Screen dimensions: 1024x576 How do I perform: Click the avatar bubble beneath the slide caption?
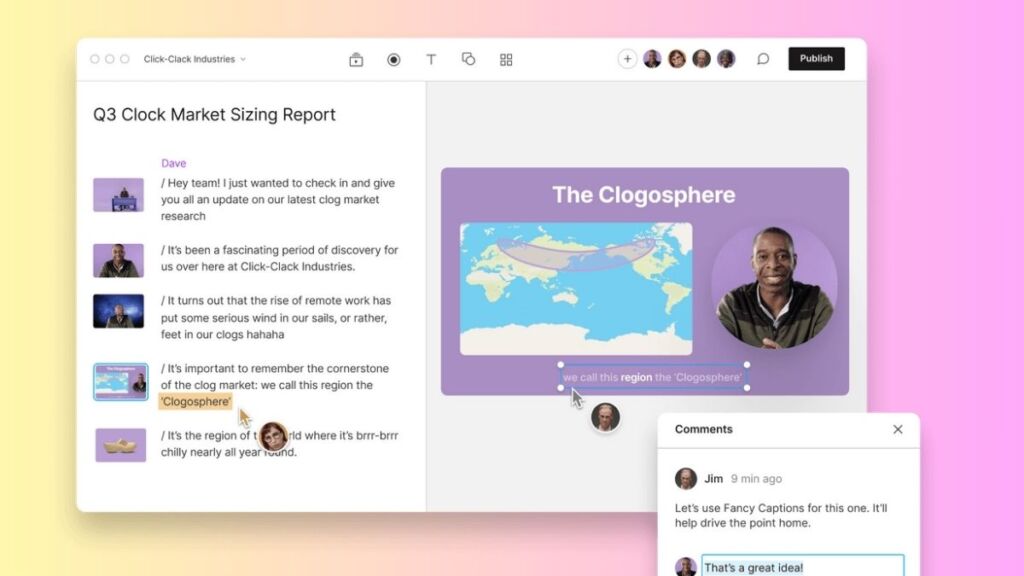[604, 418]
